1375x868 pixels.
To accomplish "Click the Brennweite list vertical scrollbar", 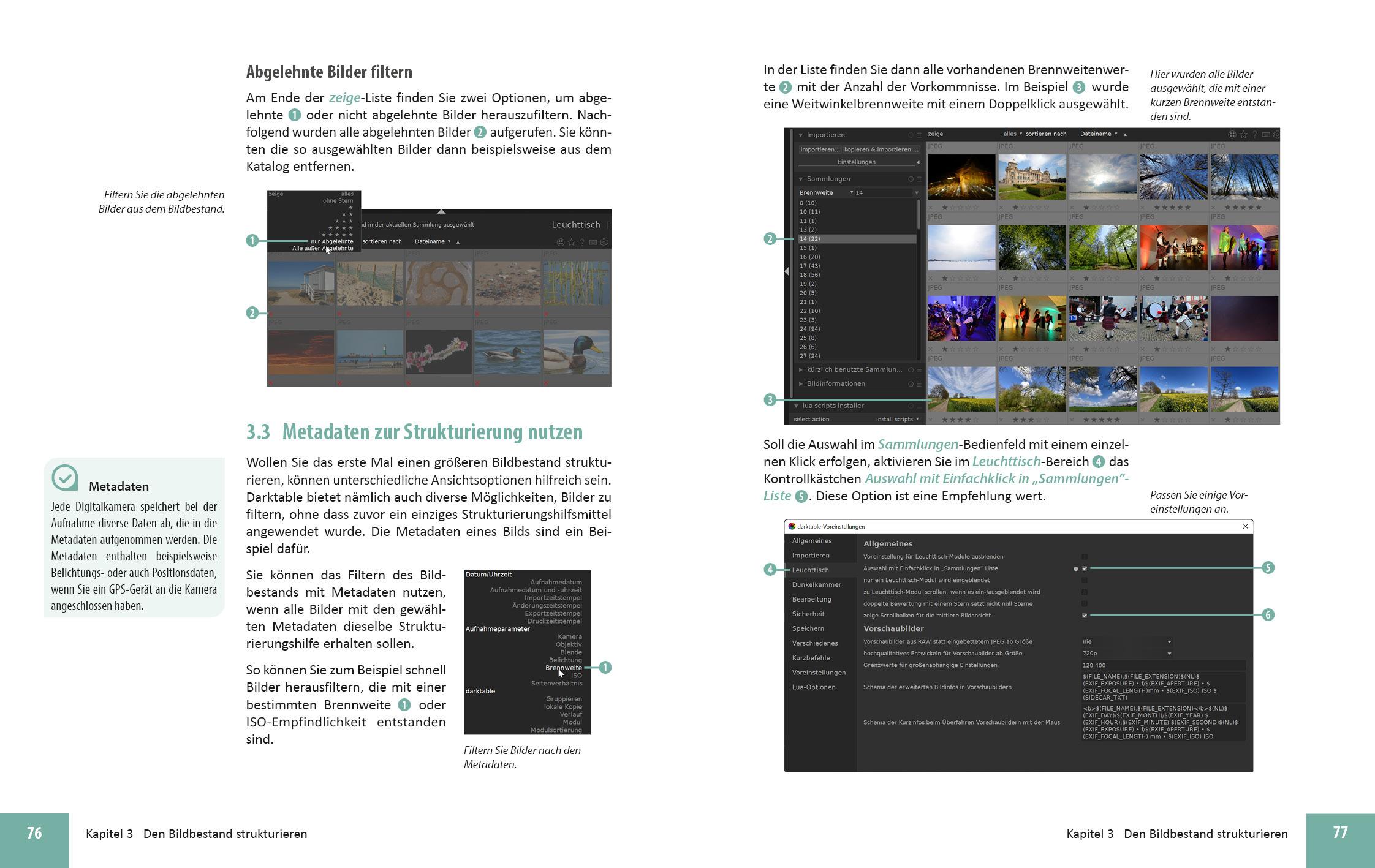I will point(918,216).
